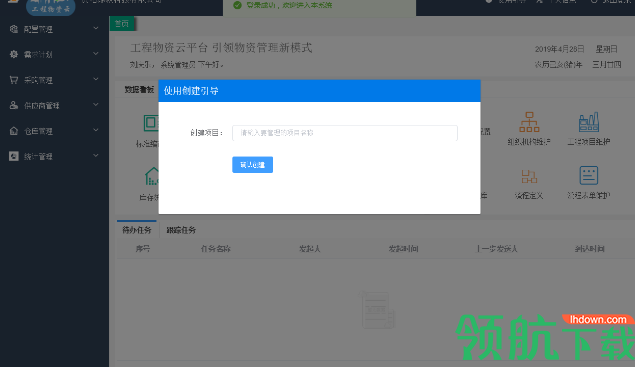The width and height of the screenshot is (635, 367).
Task: Click the 上一步发送人 column header
Action: pyautogui.click(x=497, y=248)
